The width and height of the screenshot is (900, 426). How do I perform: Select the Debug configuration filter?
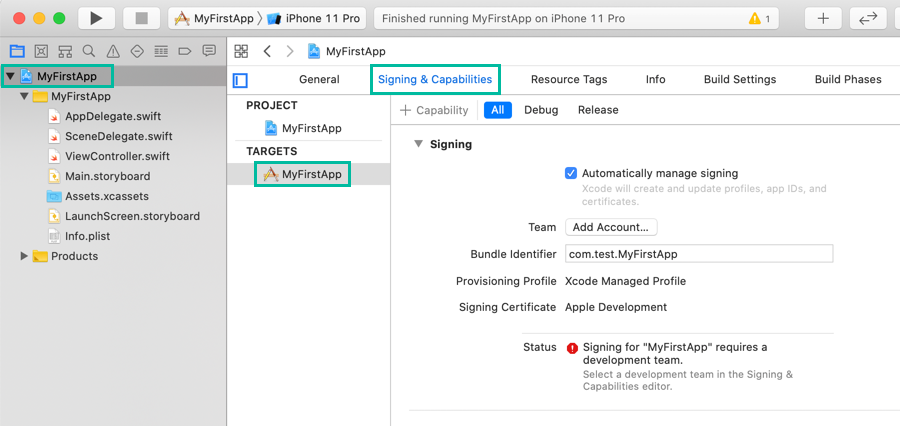pyautogui.click(x=541, y=110)
